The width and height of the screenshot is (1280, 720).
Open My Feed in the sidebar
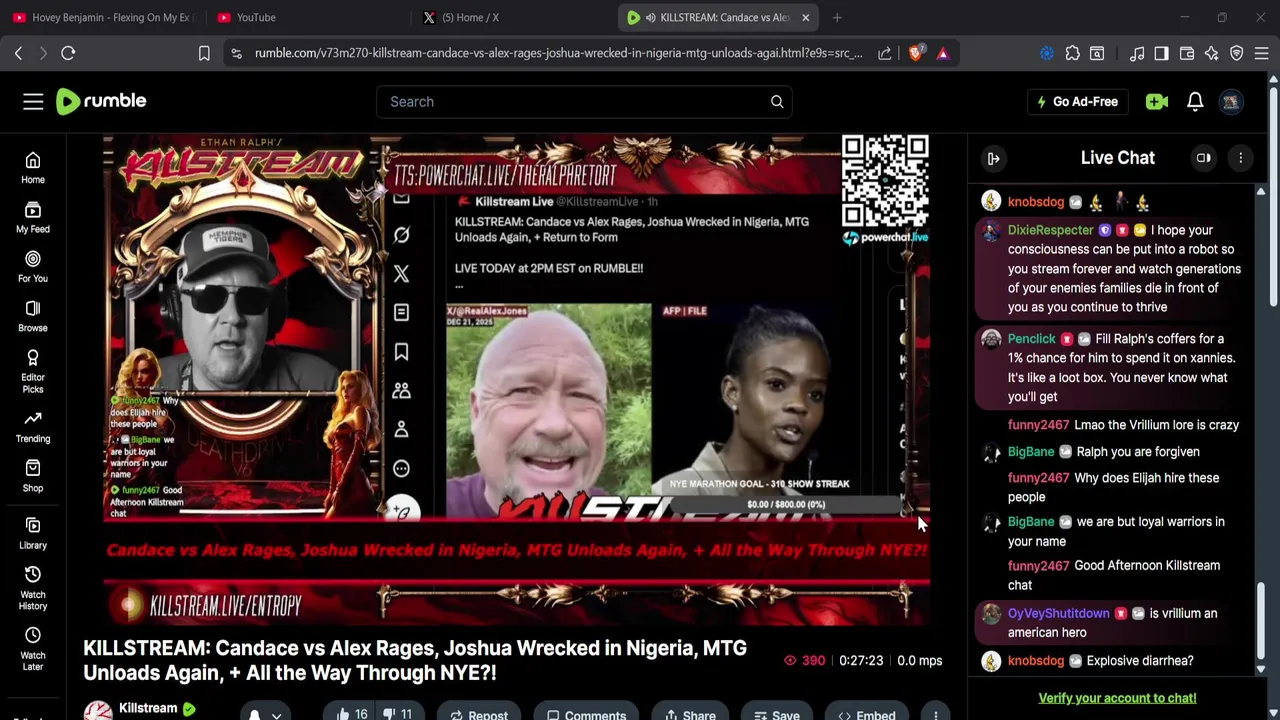(x=33, y=217)
